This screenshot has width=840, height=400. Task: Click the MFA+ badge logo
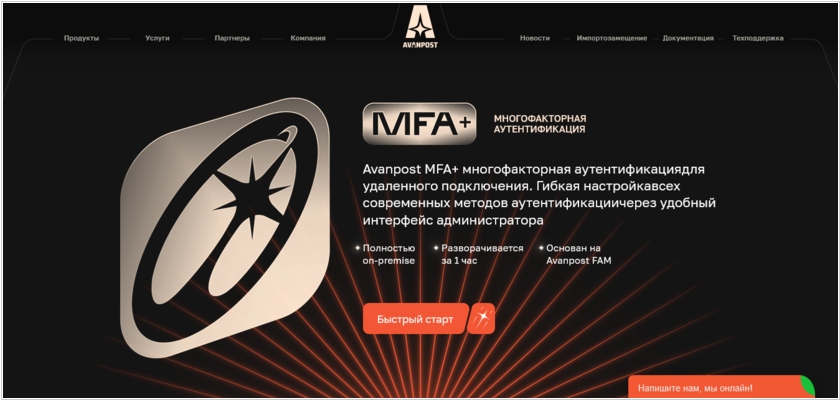(419, 124)
